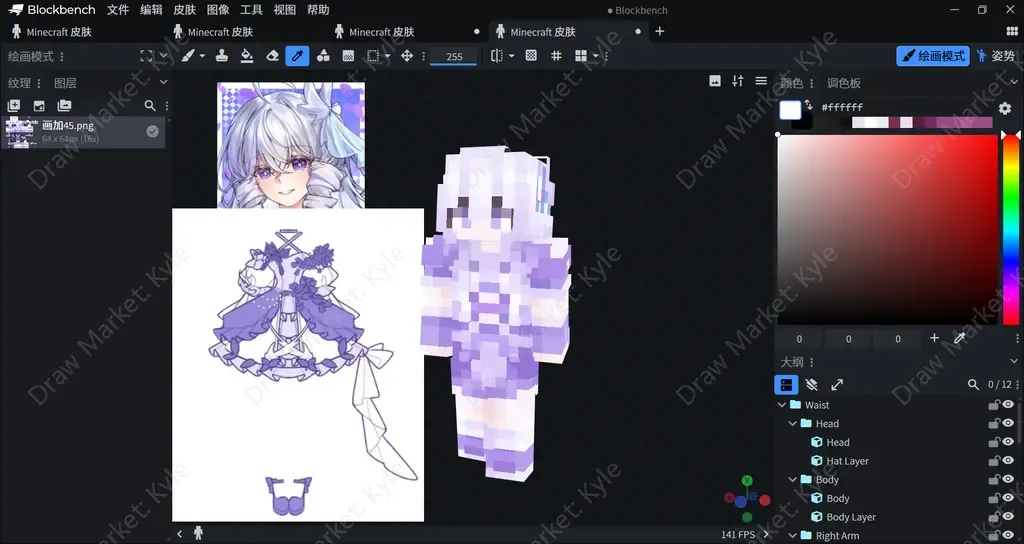Open the 工具 (Tools) menu

(x=251, y=10)
